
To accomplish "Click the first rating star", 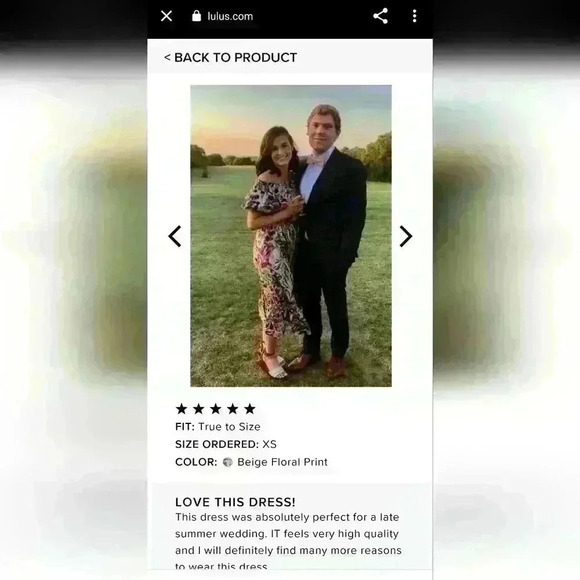I will [181, 409].
